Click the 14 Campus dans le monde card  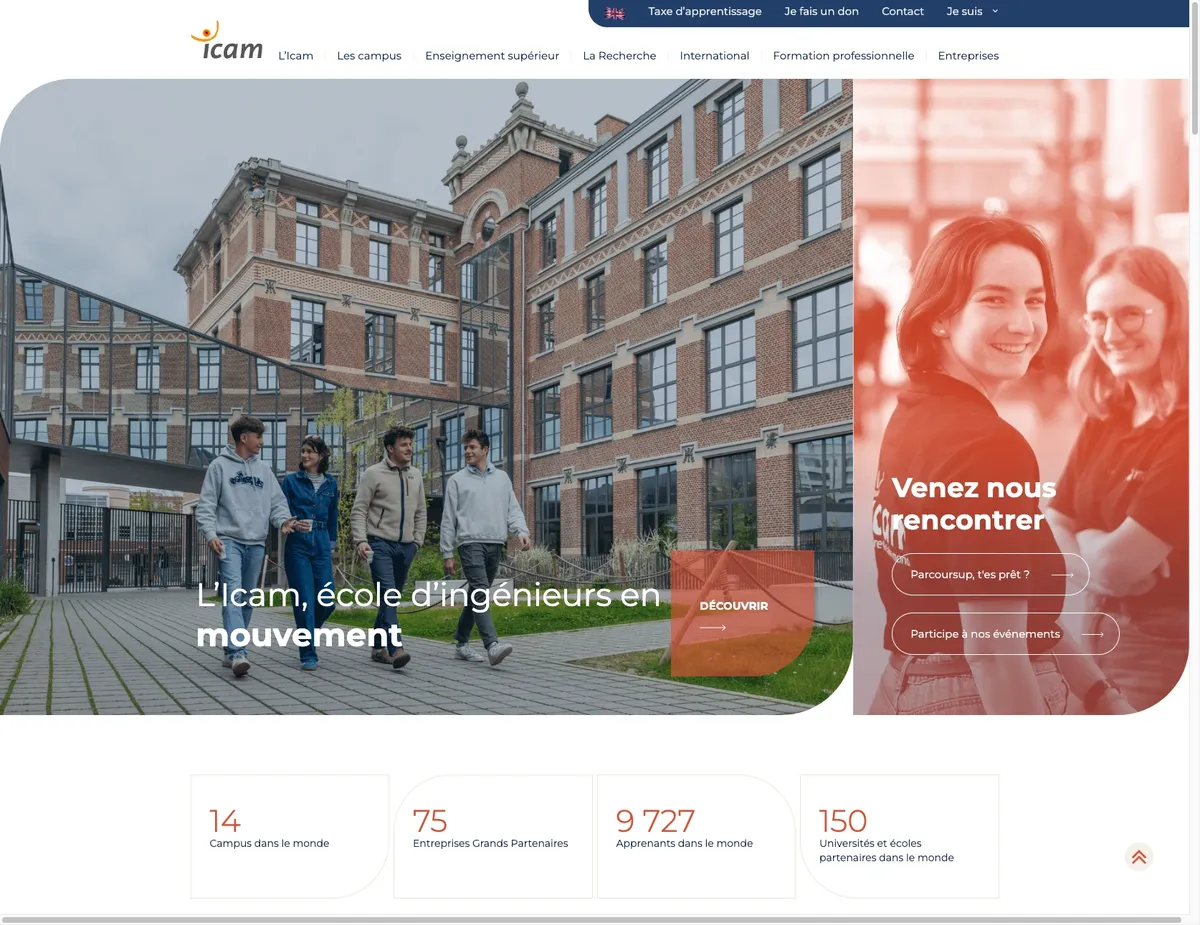pyautogui.click(x=290, y=837)
